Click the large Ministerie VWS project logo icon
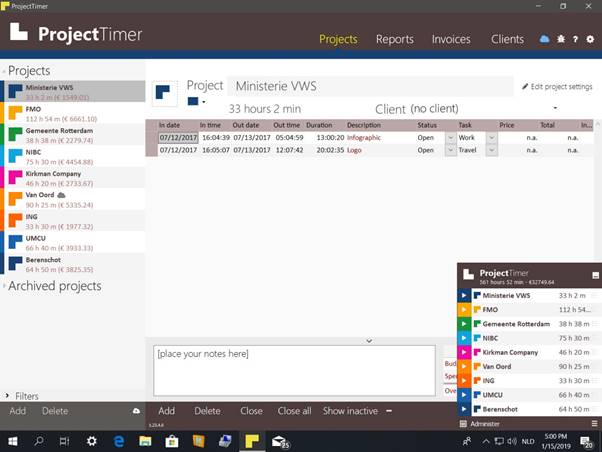 [164, 93]
